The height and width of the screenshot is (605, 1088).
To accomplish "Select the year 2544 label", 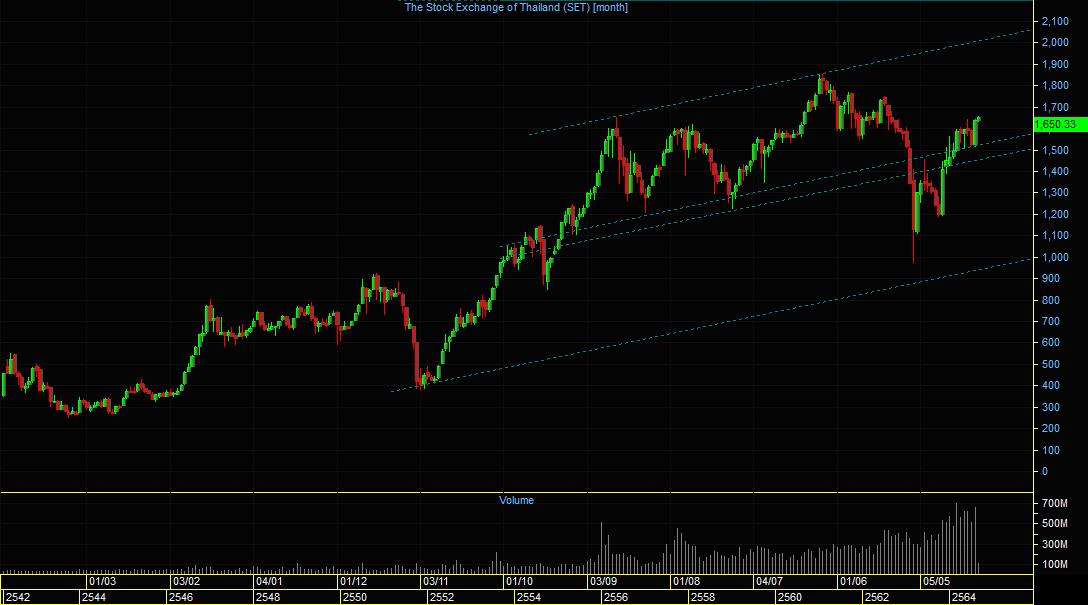I will (94, 597).
